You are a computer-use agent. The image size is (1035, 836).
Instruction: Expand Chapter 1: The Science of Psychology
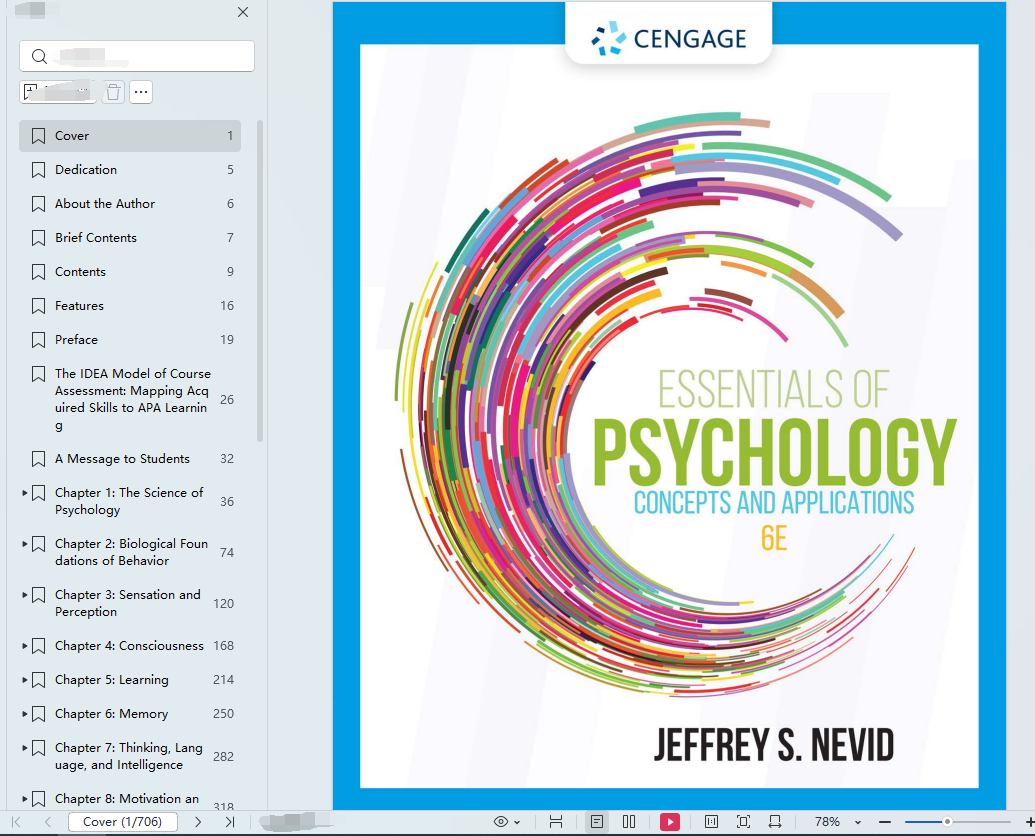pos(24,492)
